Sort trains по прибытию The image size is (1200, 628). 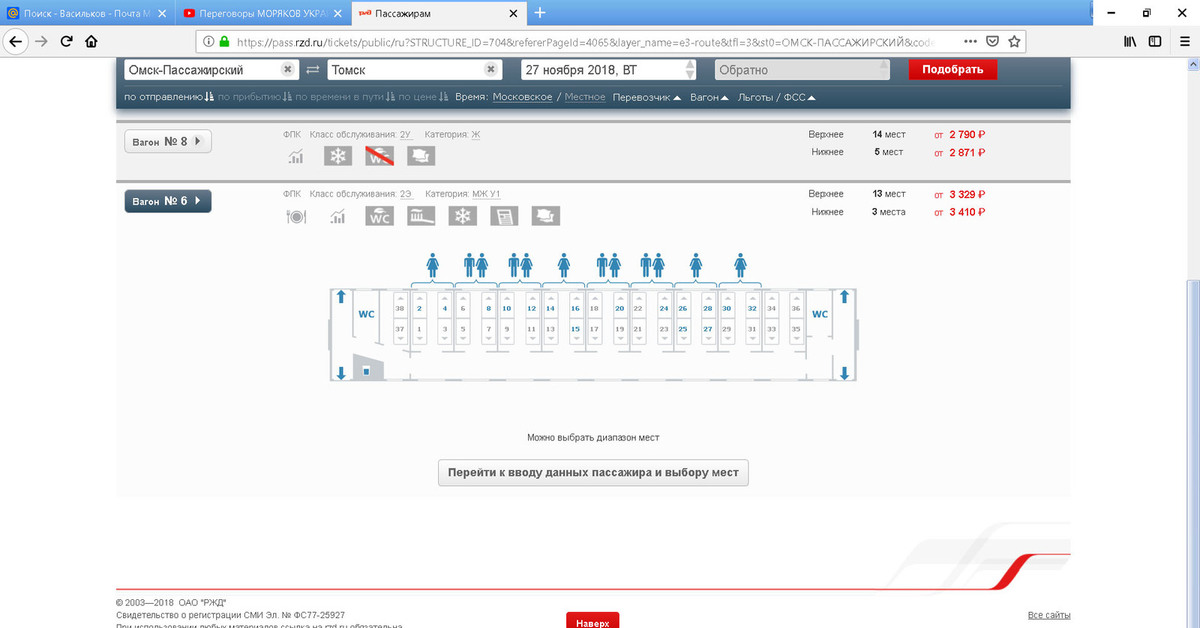tap(254, 97)
